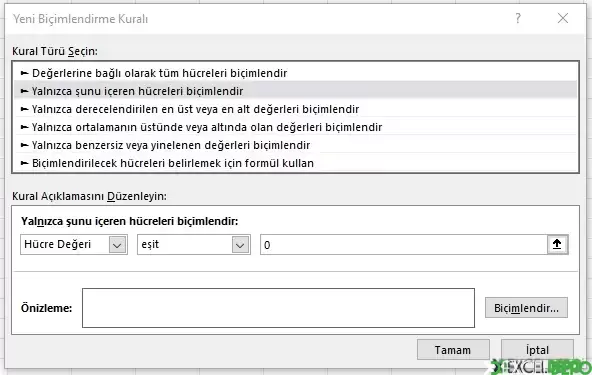Click the range selector arrow icon
Viewport: 592px width, 375px height.
click(x=557, y=244)
